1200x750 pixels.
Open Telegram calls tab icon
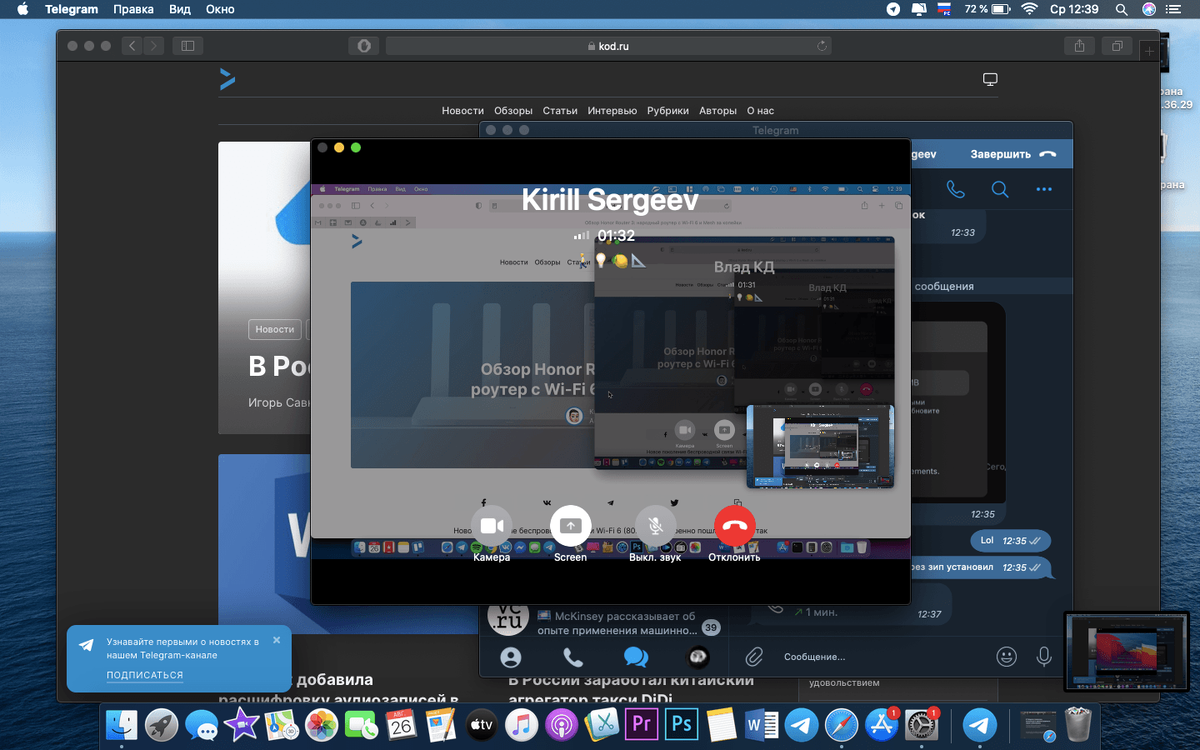(573, 657)
